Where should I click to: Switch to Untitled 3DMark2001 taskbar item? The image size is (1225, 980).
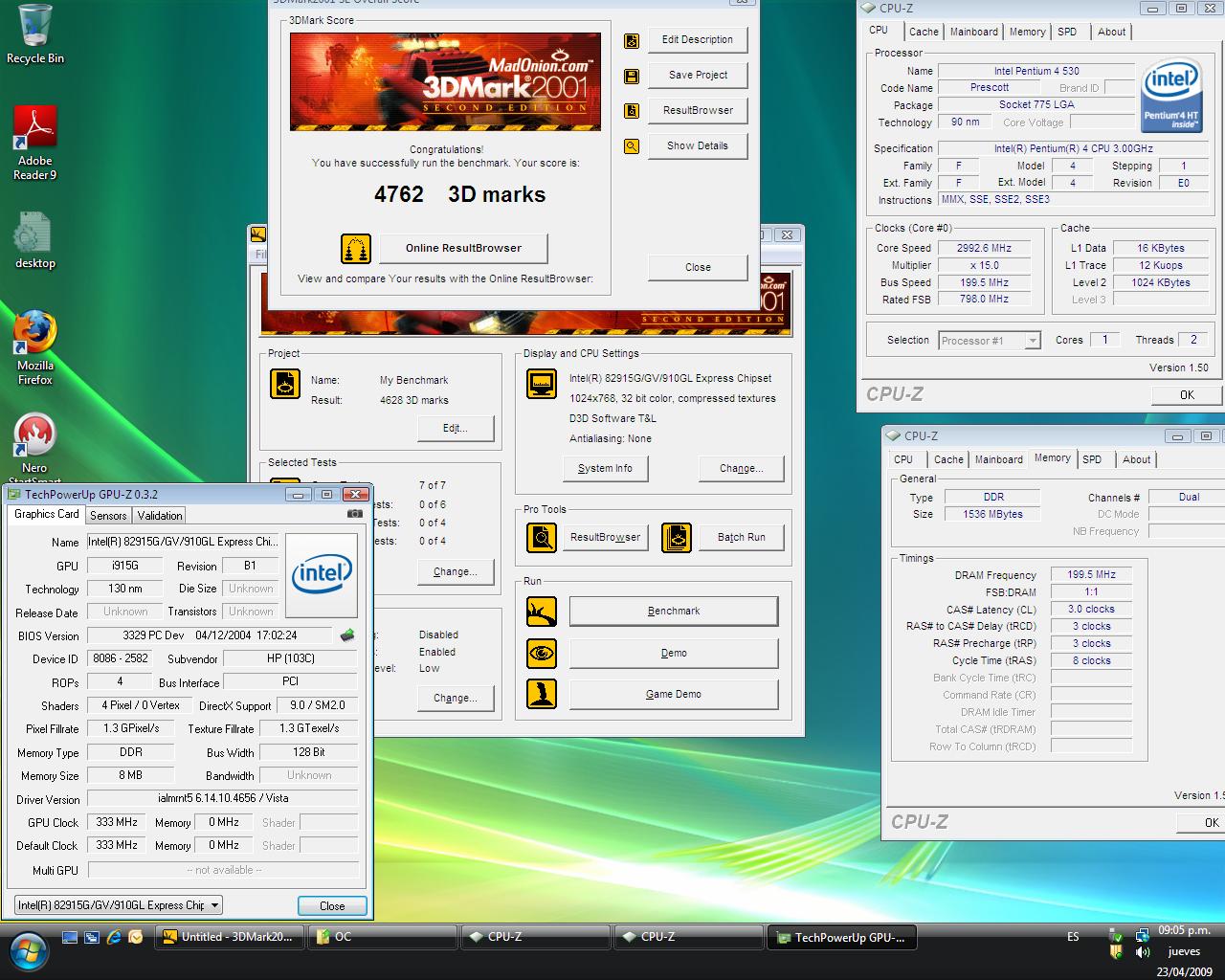[x=230, y=938]
